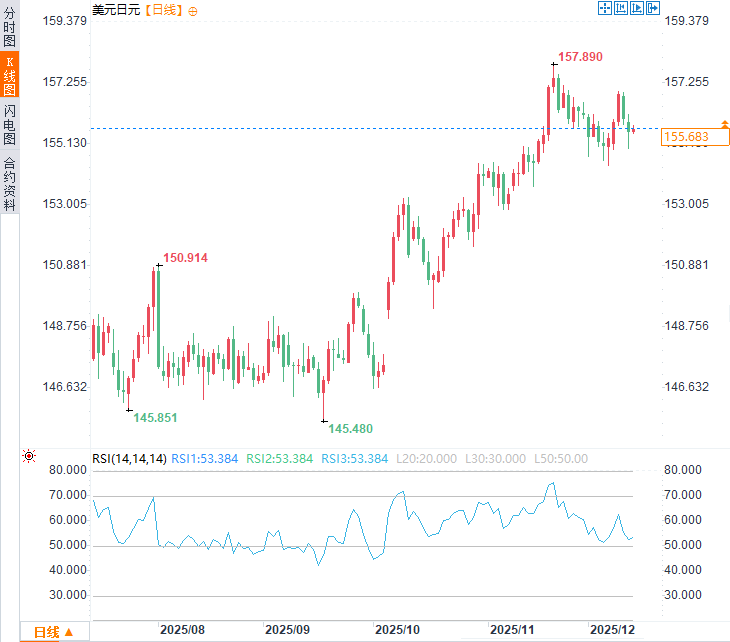Image resolution: width=730 pixels, height=642 pixels.
Task: Click the RSI(14,14,14) indicator label
Action: point(129,459)
